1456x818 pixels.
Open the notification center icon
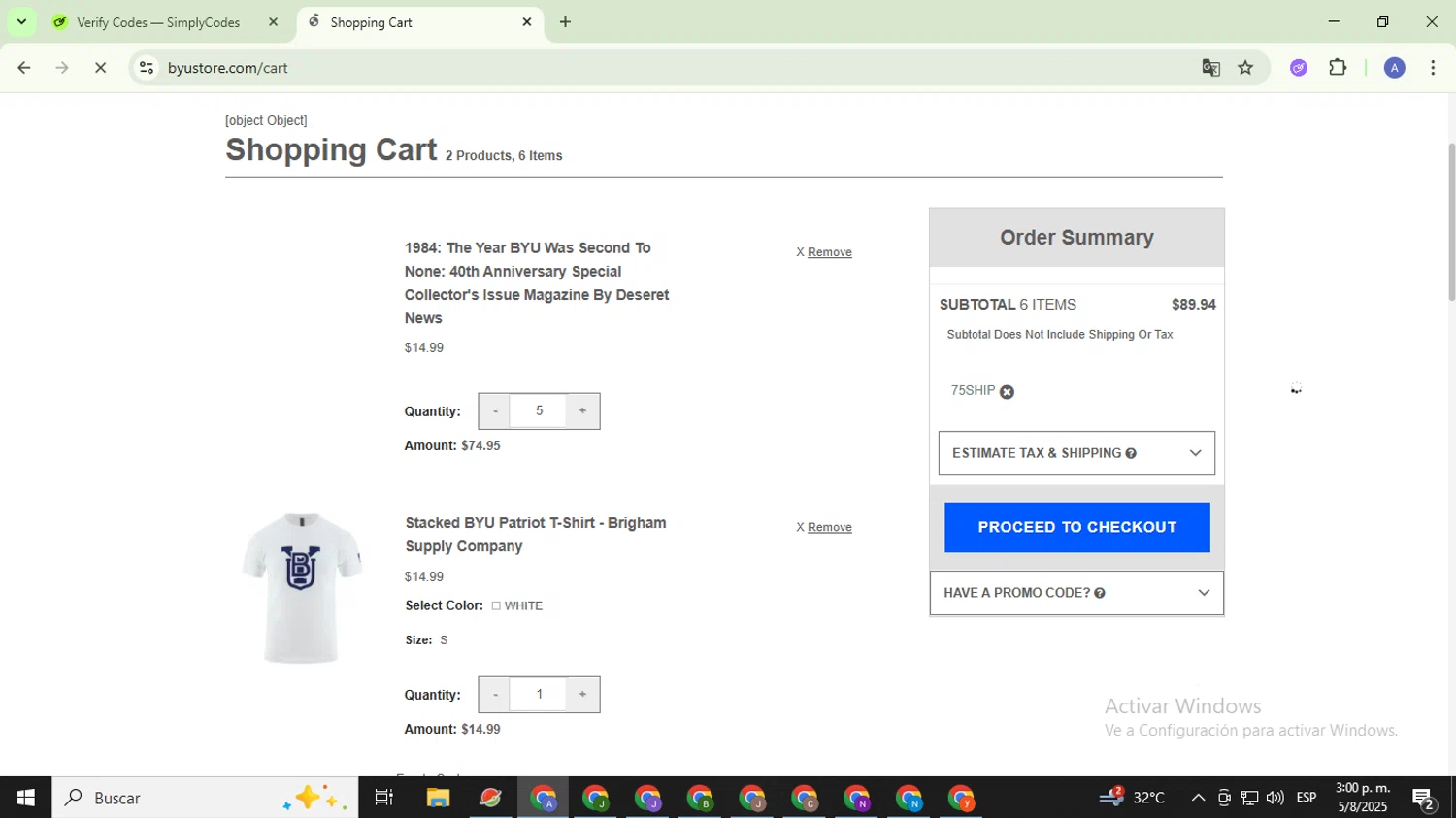(1424, 799)
